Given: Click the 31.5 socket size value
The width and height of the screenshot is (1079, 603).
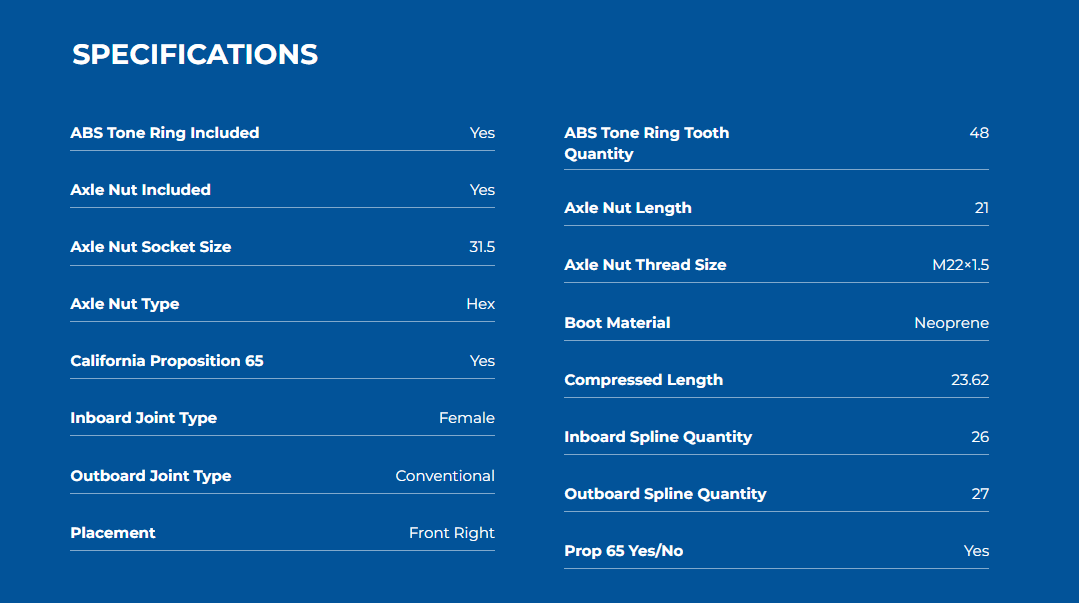Looking at the screenshot, I should pyautogui.click(x=482, y=247).
